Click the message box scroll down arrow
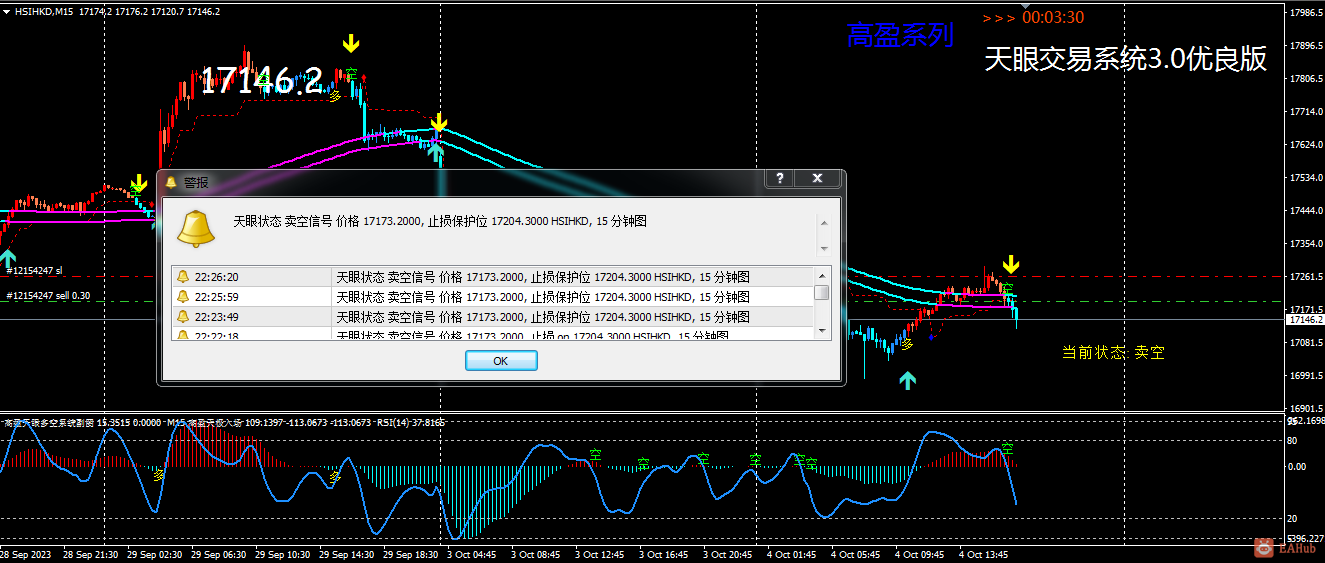 (824, 248)
